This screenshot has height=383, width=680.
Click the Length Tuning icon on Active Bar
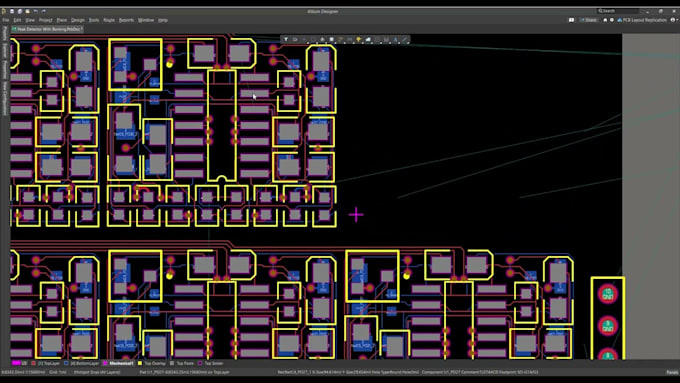coord(350,39)
